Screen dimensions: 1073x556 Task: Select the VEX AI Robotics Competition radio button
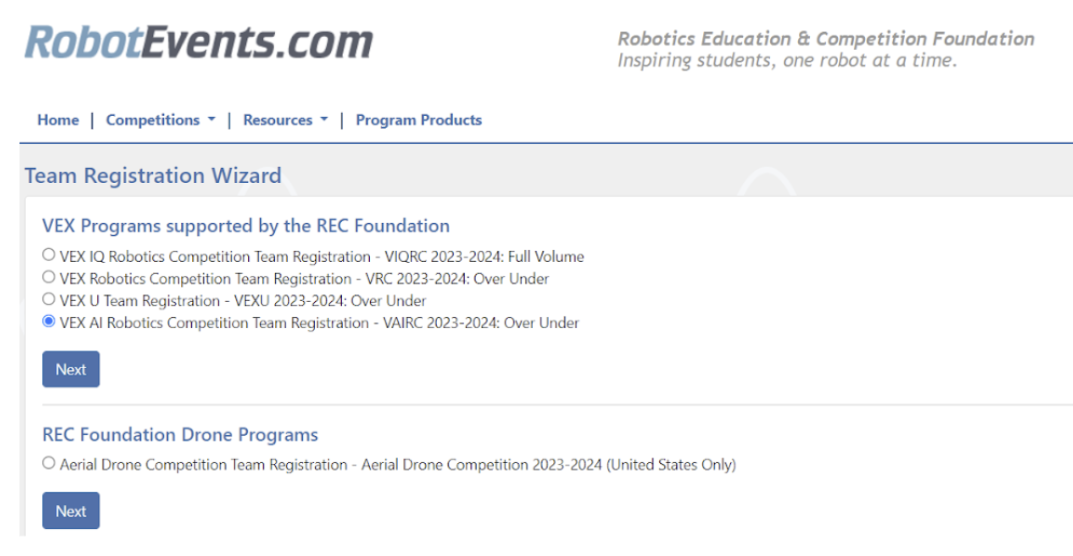coord(49,322)
